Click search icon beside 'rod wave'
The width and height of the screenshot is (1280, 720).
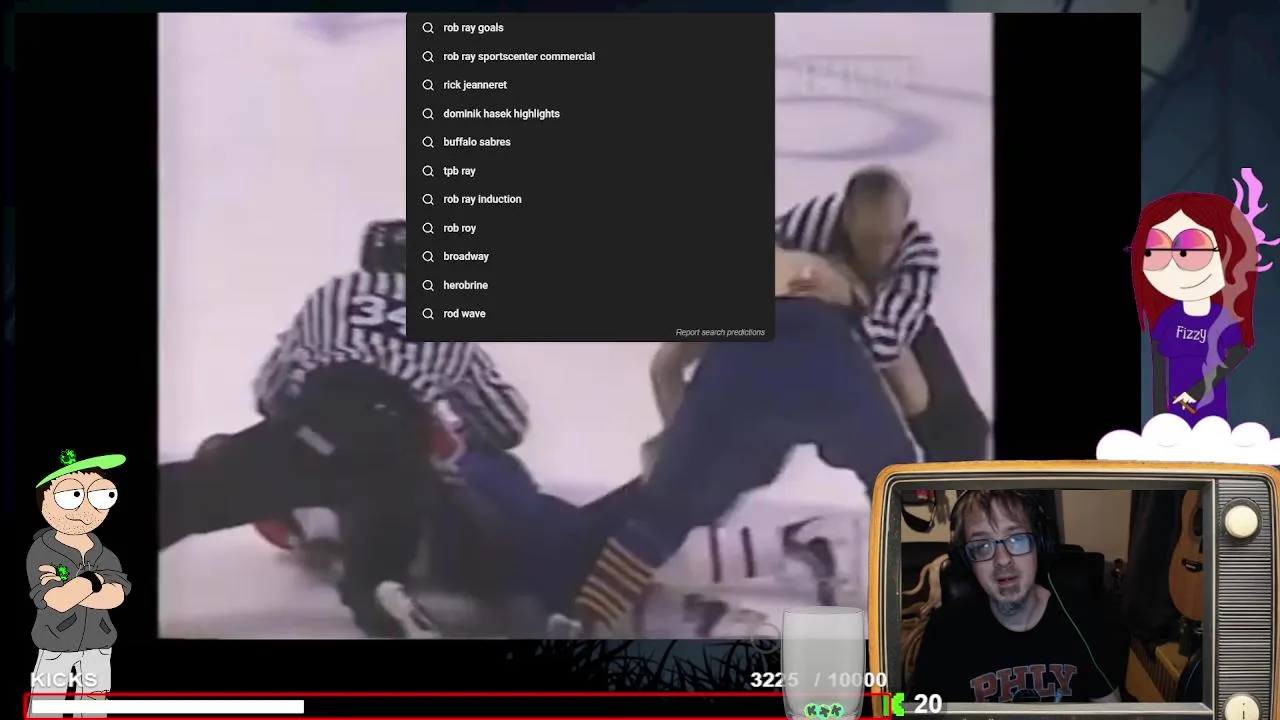tap(428, 313)
